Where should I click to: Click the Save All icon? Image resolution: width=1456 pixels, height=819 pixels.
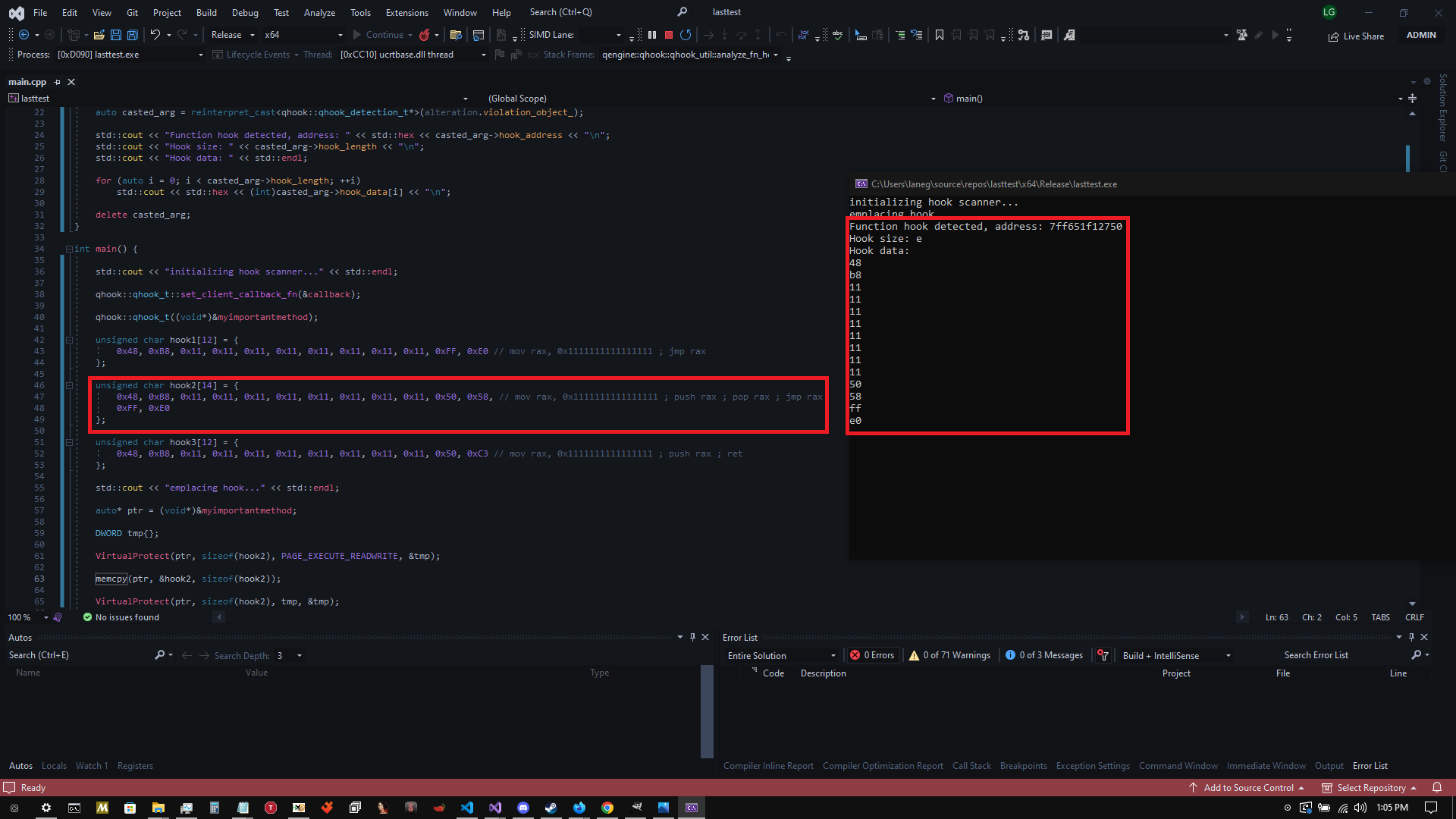pos(132,35)
